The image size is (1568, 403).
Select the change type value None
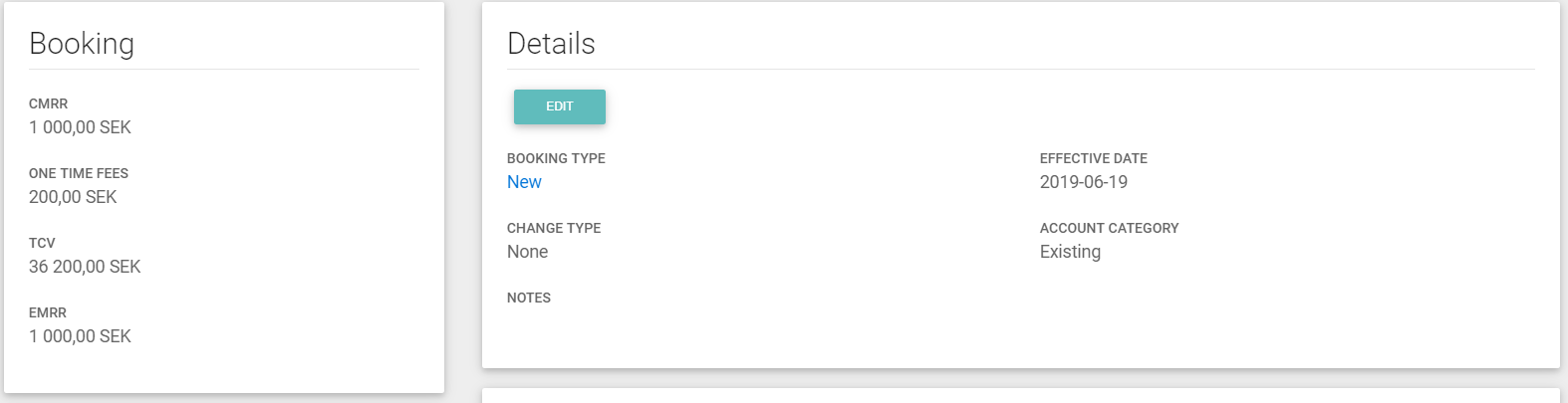point(527,252)
